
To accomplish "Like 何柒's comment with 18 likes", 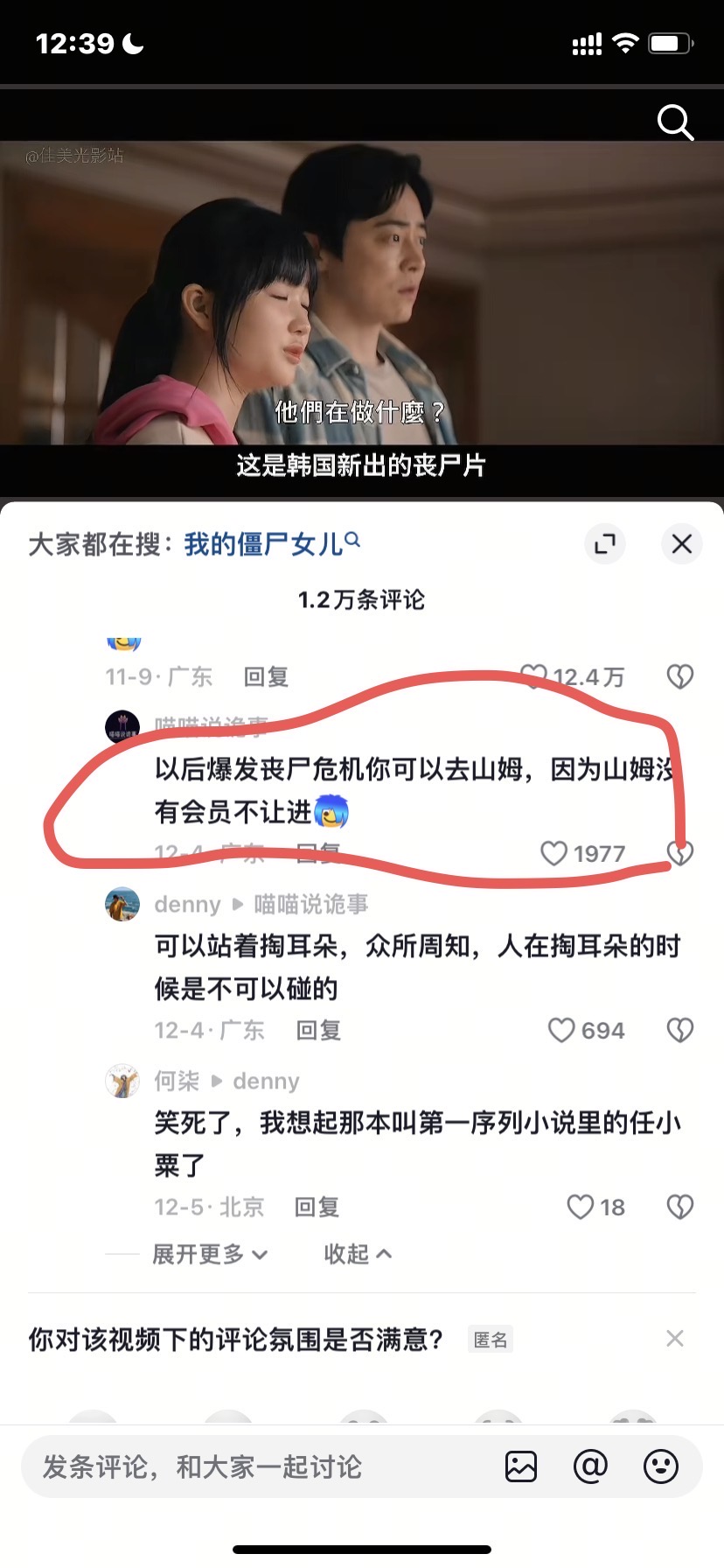I will pyautogui.click(x=596, y=1207).
